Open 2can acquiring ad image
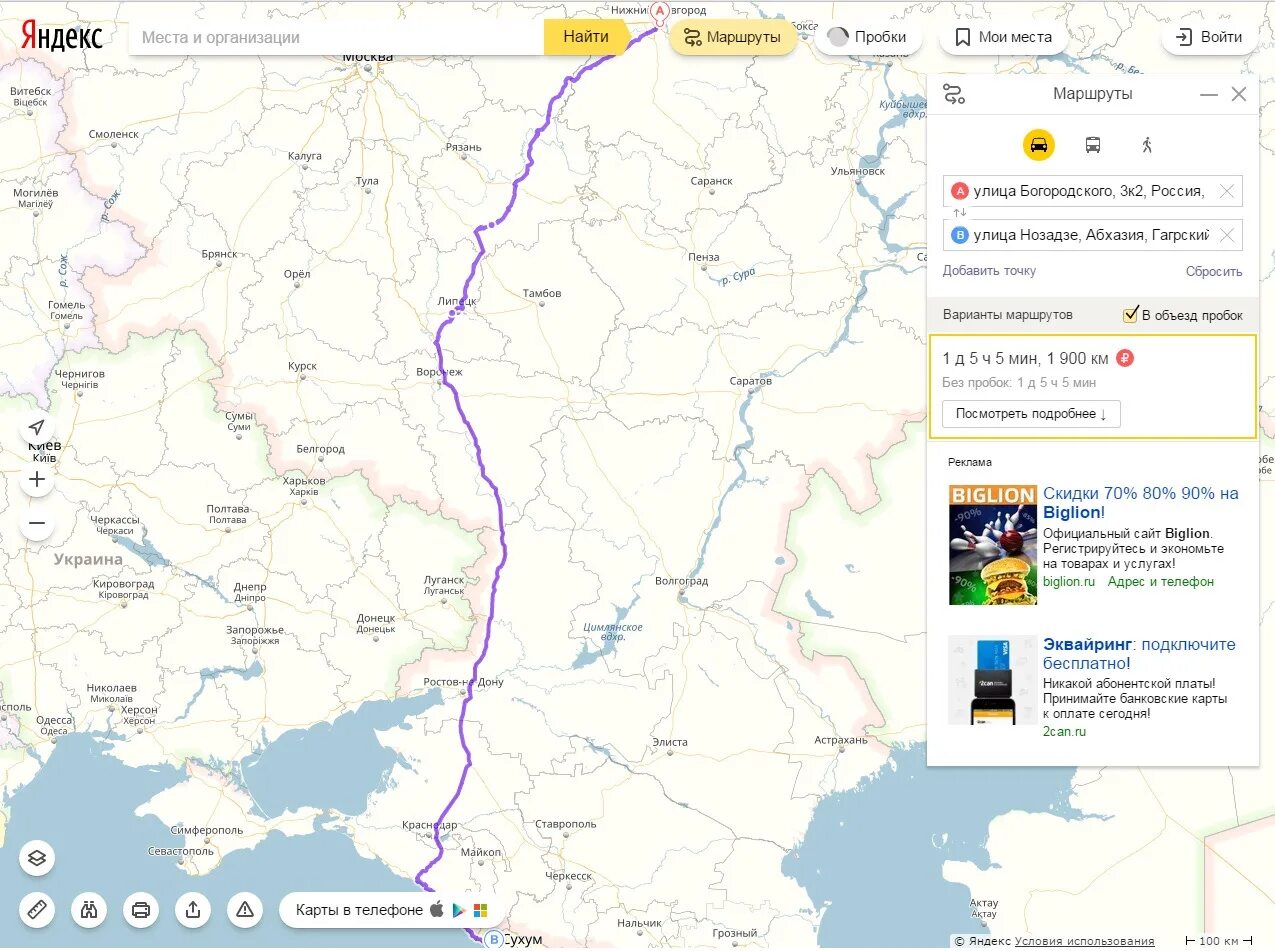1275x951 pixels. coord(993,680)
